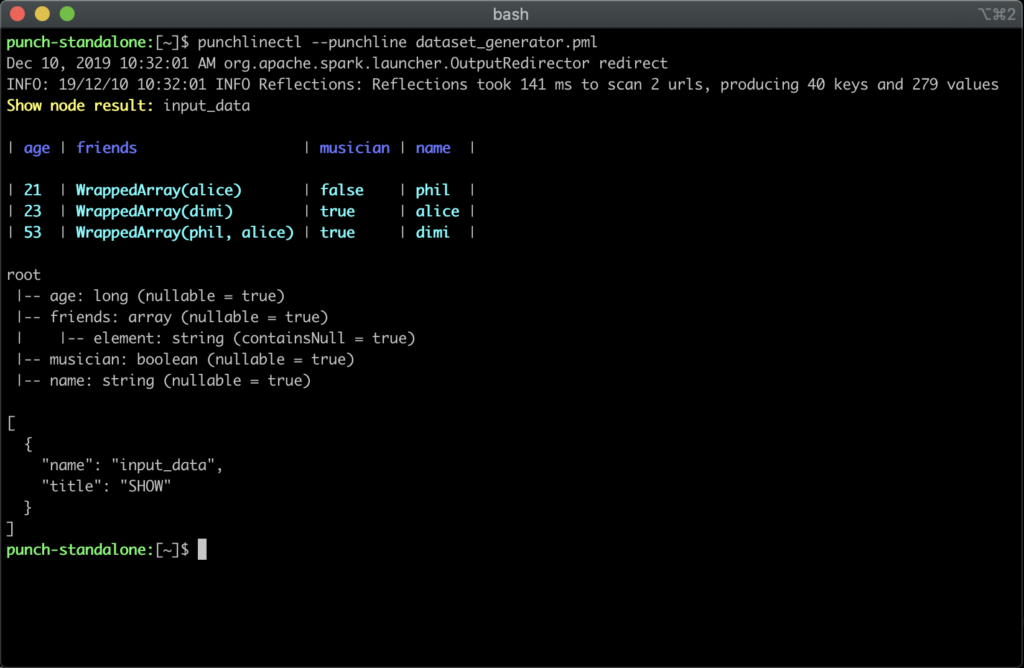Click the 'Show node result:' label
Viewport: 1024px width, 668px height.
pyautogui.click(x=80, y=106)
